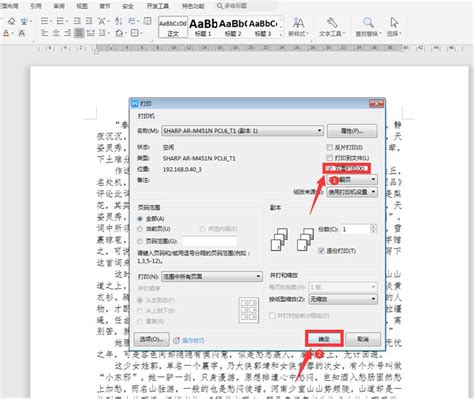Apply 标题 1 heading style
Viewport: 474px width, 399px height.
coord(203,27)
